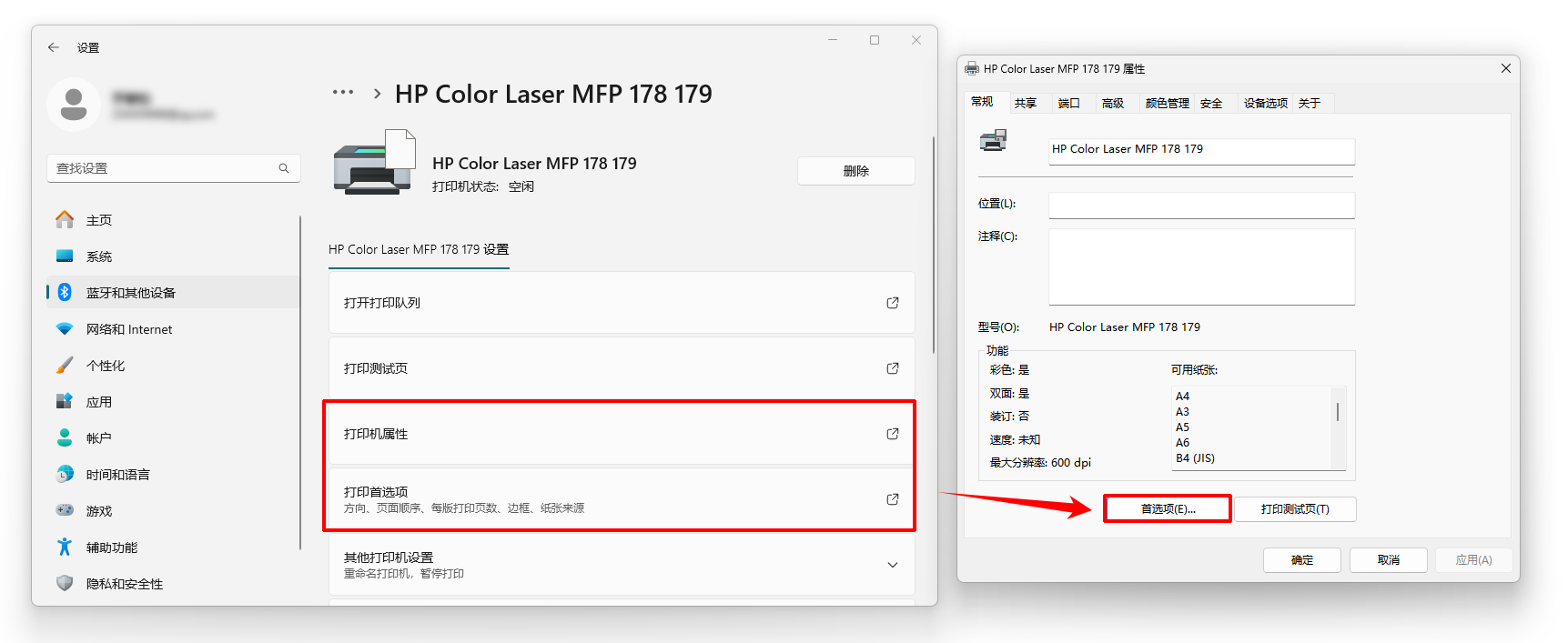Click the Privacy (隐私和安全性) shield icon
This screenshot has height=643, width=1568.
65,583
